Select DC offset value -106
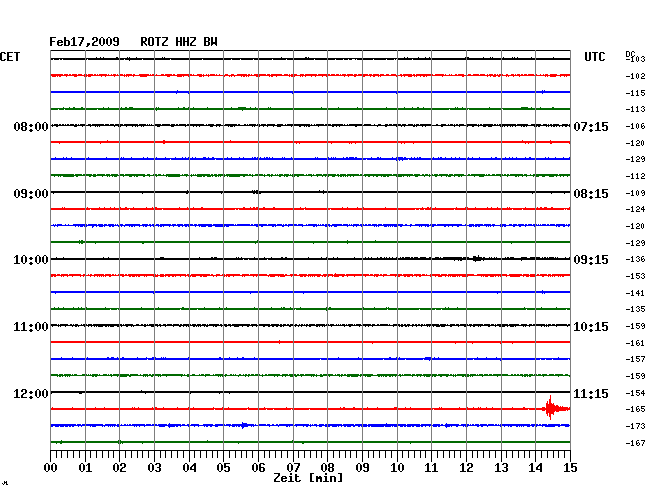This screenshot has width=650, height=494. pos(636,126)
